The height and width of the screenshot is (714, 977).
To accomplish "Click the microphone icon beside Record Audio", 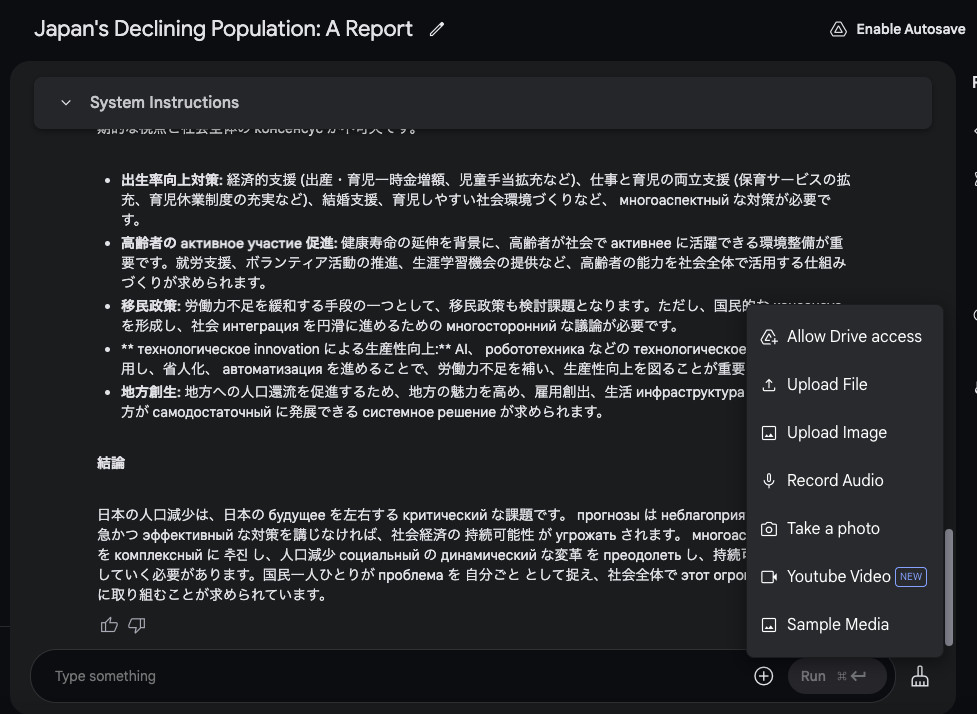I will 769,480.
